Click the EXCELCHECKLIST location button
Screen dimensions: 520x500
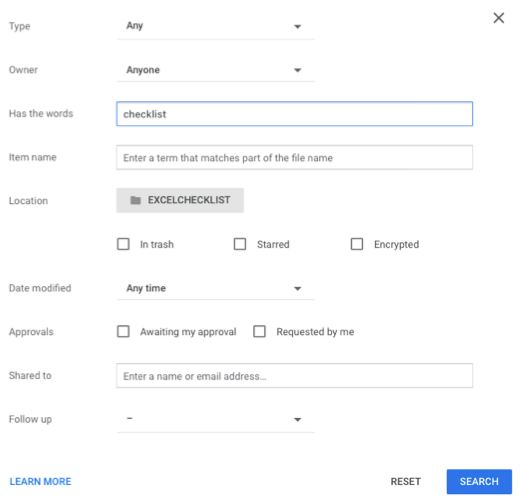180,200
